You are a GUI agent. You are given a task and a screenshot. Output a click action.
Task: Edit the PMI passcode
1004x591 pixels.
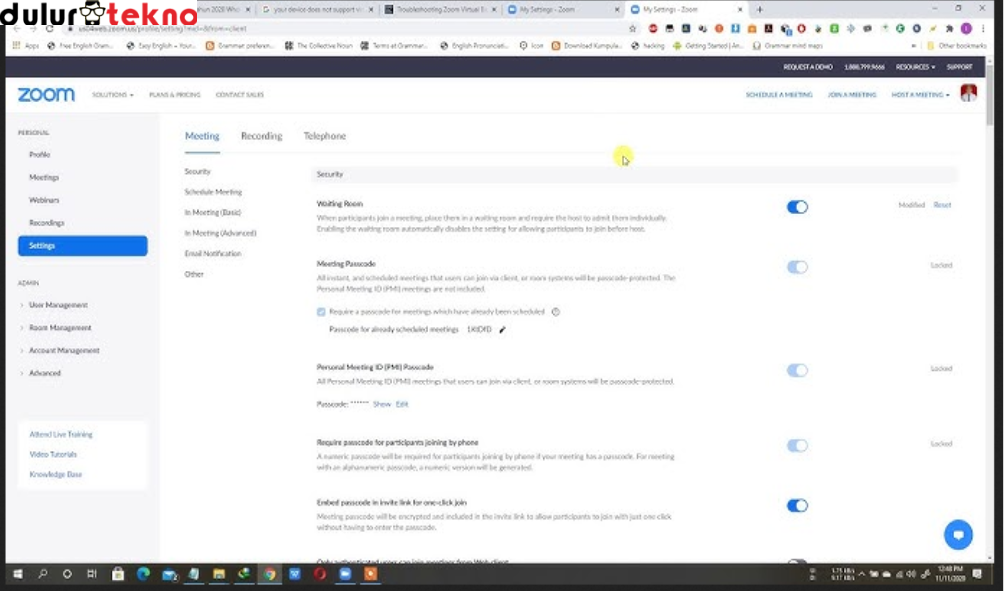pos(401,405)
